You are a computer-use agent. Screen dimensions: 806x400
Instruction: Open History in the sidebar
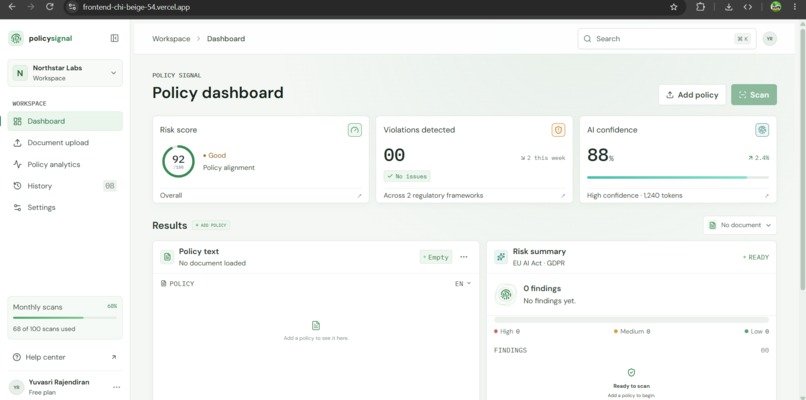click(65, 186)
